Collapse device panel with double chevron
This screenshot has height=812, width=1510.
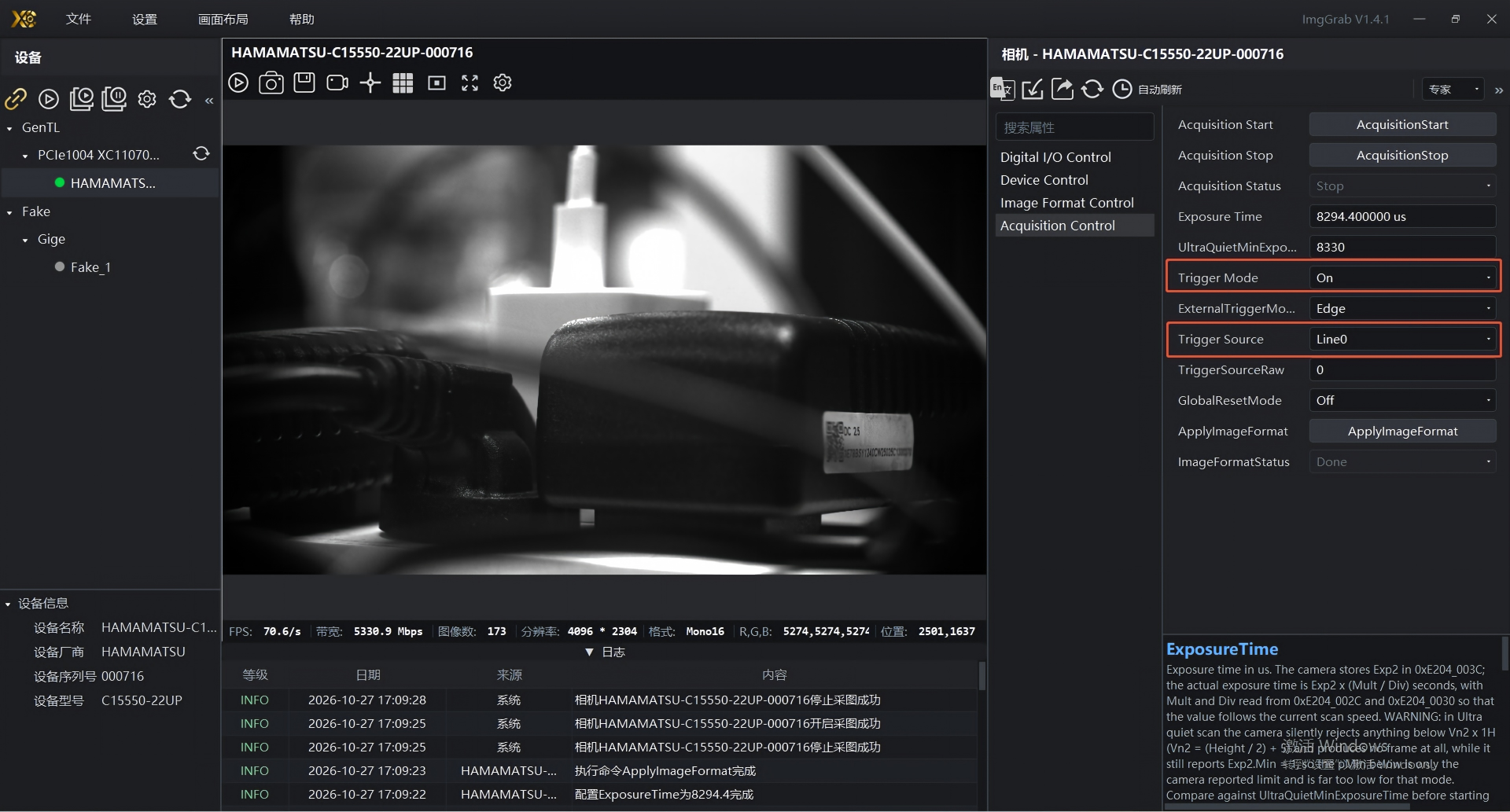(209, 100)
